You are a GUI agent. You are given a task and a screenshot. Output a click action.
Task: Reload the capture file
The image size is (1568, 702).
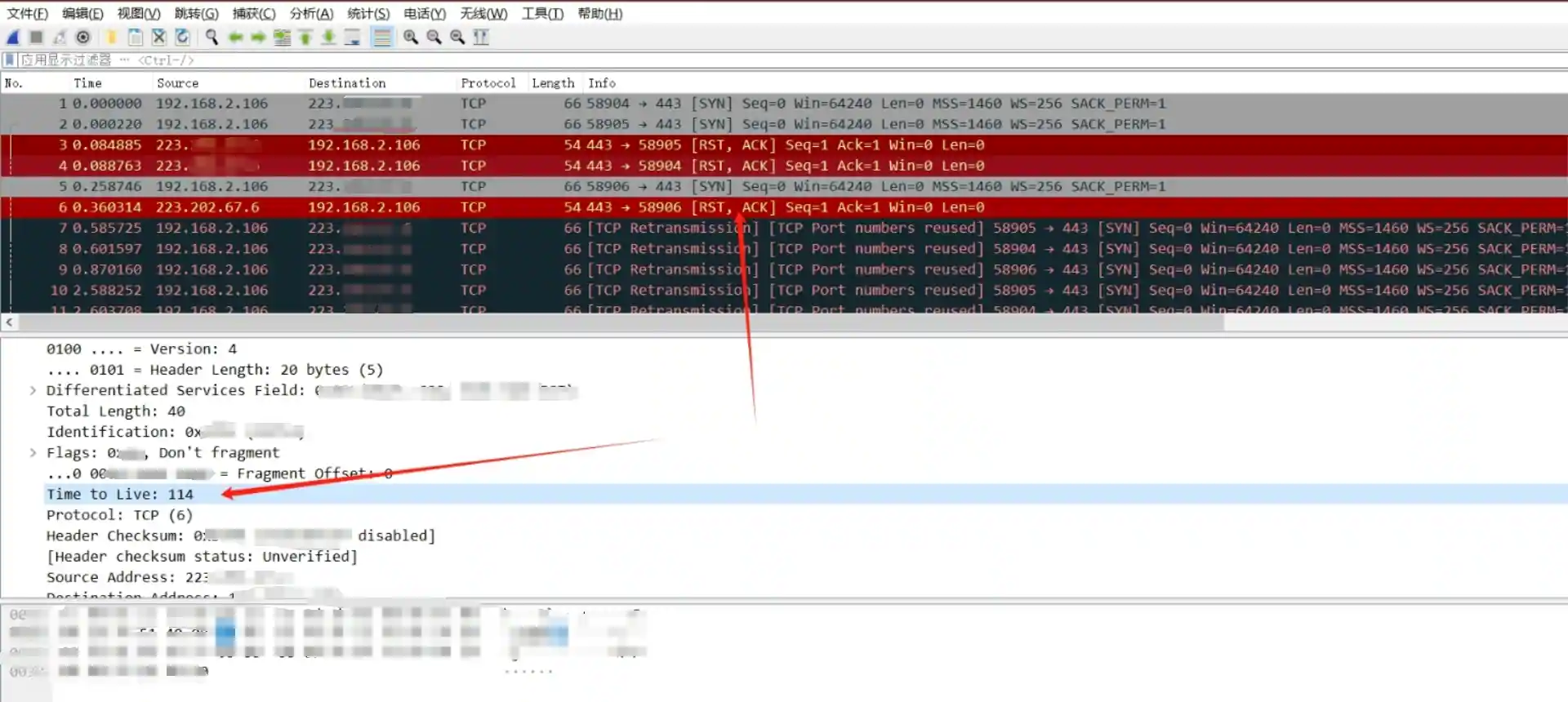(x=182, y=38)
